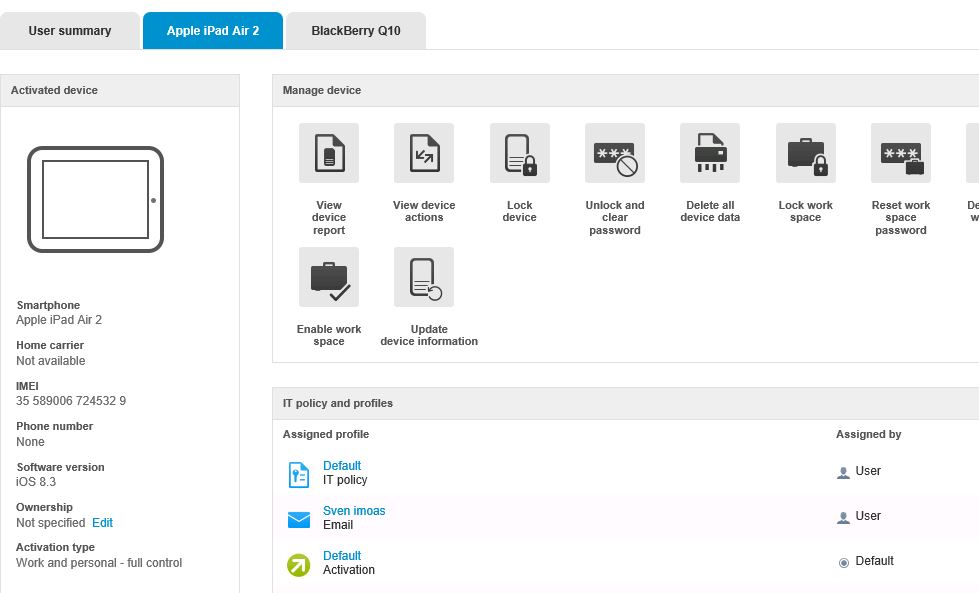979x593 pixels.
Task: Click the Lock work space label
Action: tap(805, 211)
